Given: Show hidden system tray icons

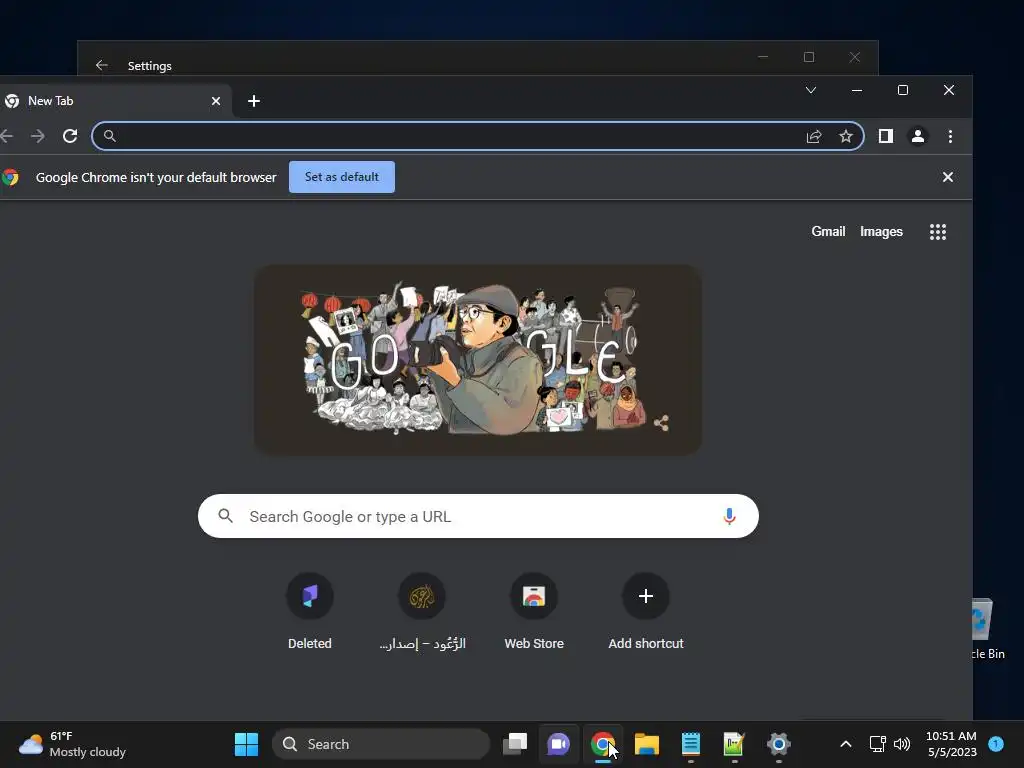Looking at the screenshot, I should coord(845,744).
